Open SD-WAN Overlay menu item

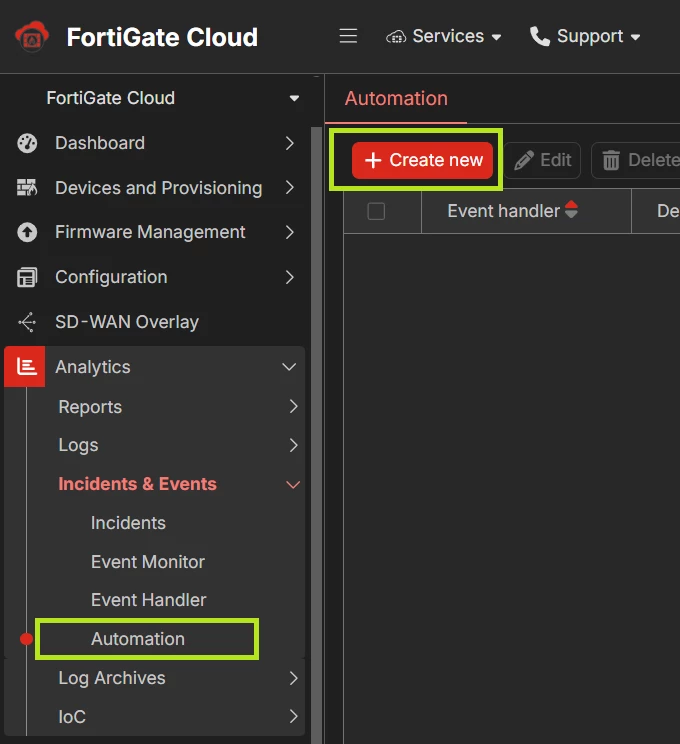click(x=127, y=322)
